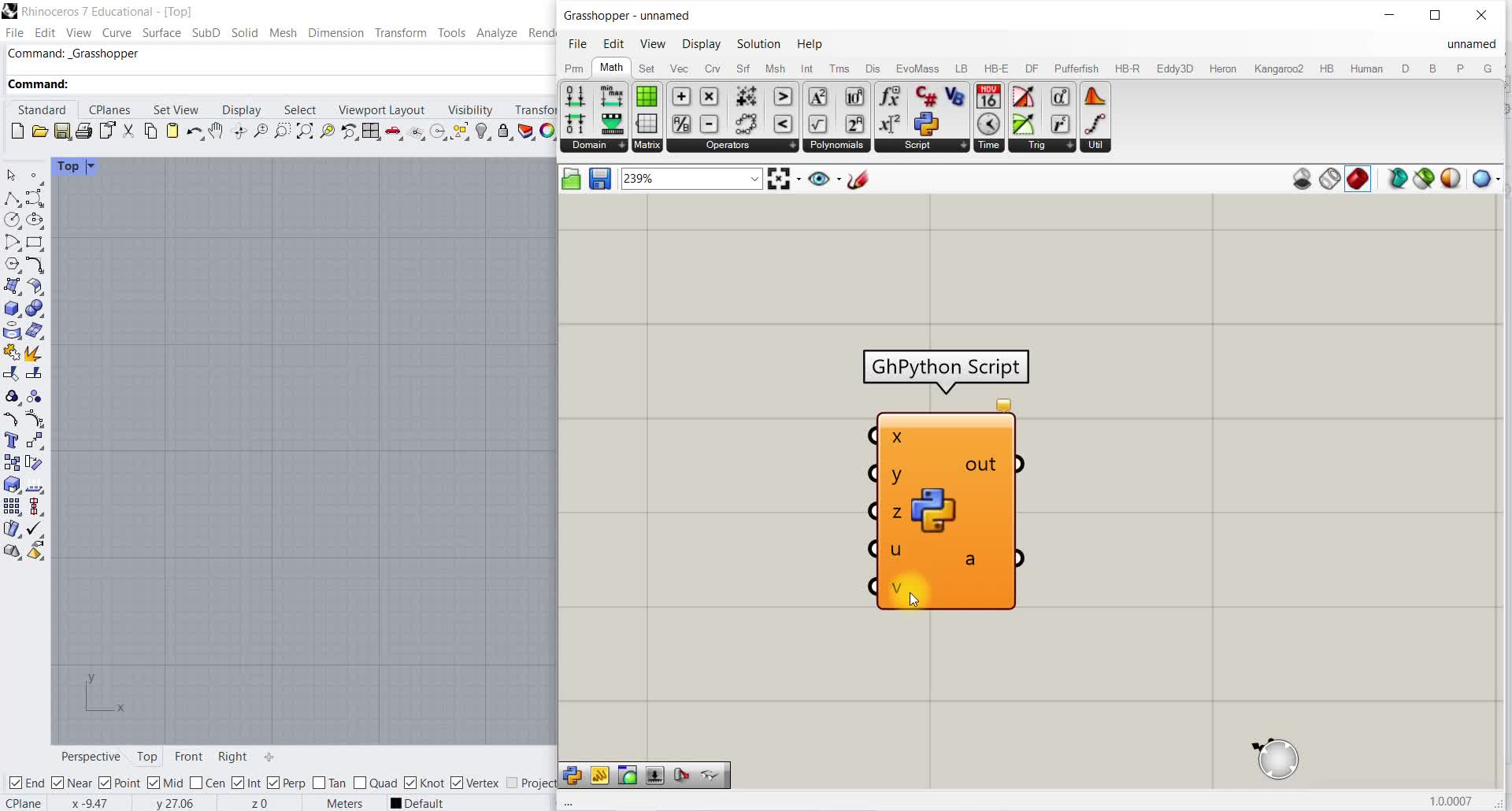Select the Subtraction operator icon
Screen dimensions: 1512x811
pos(710,124)
